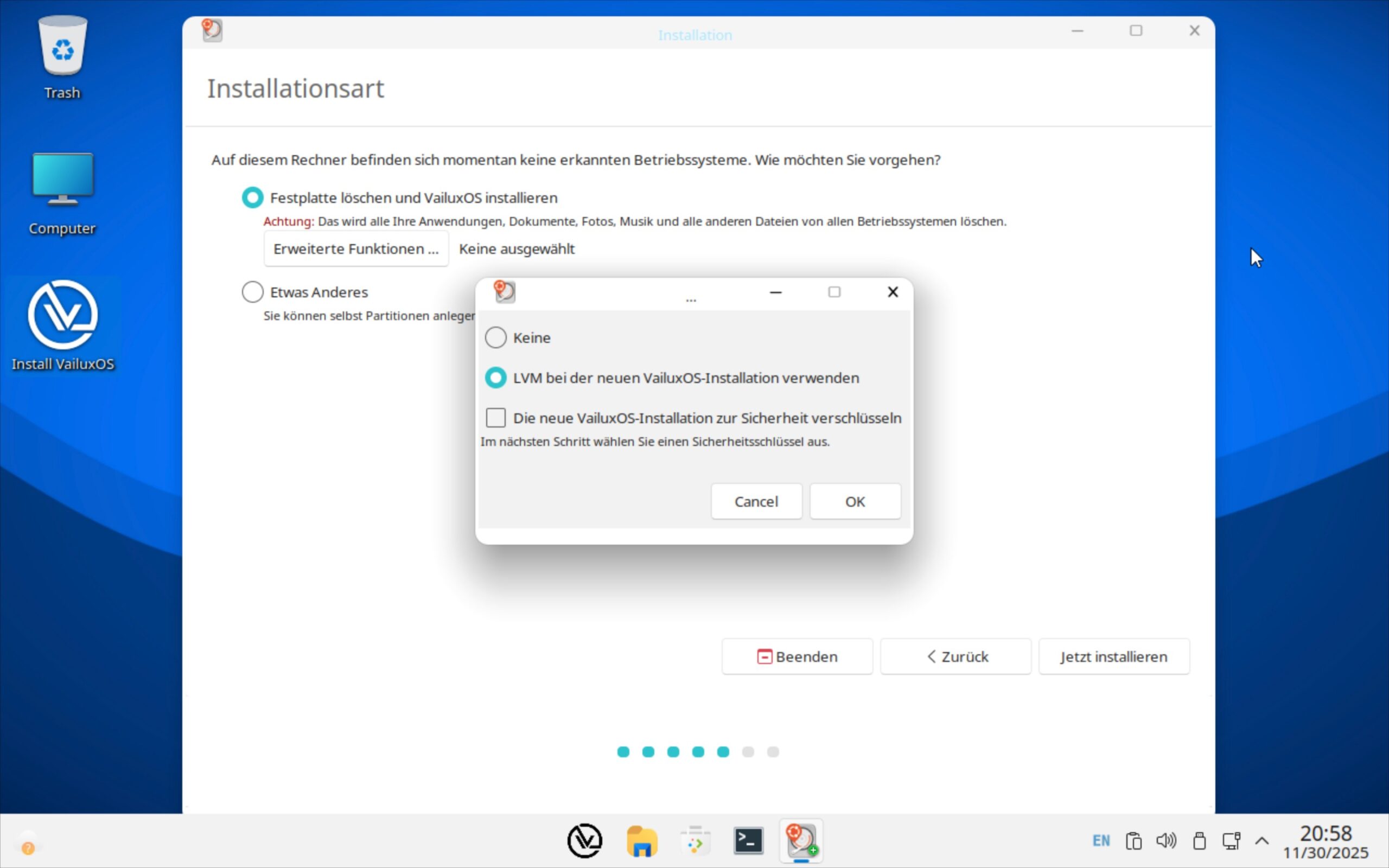Launch the terminal from taskbar
This screenshot has width=1389, height=868.
[x=748, y=841]
